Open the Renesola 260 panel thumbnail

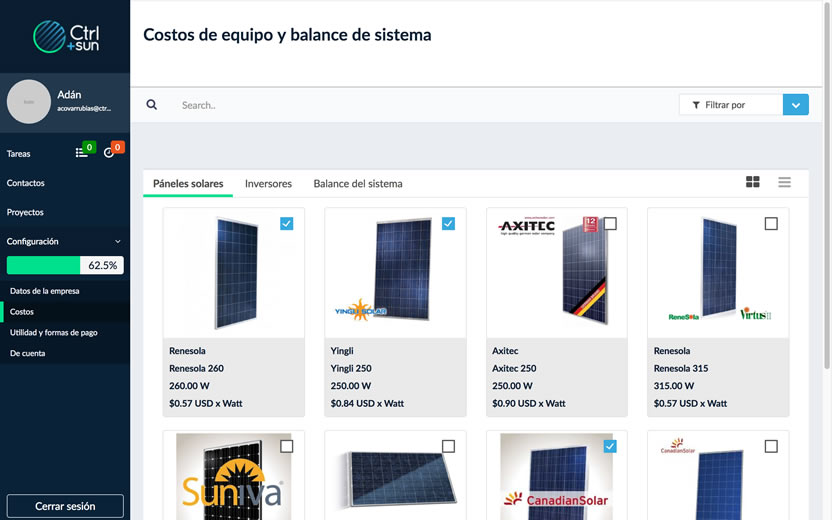[234, 273]
